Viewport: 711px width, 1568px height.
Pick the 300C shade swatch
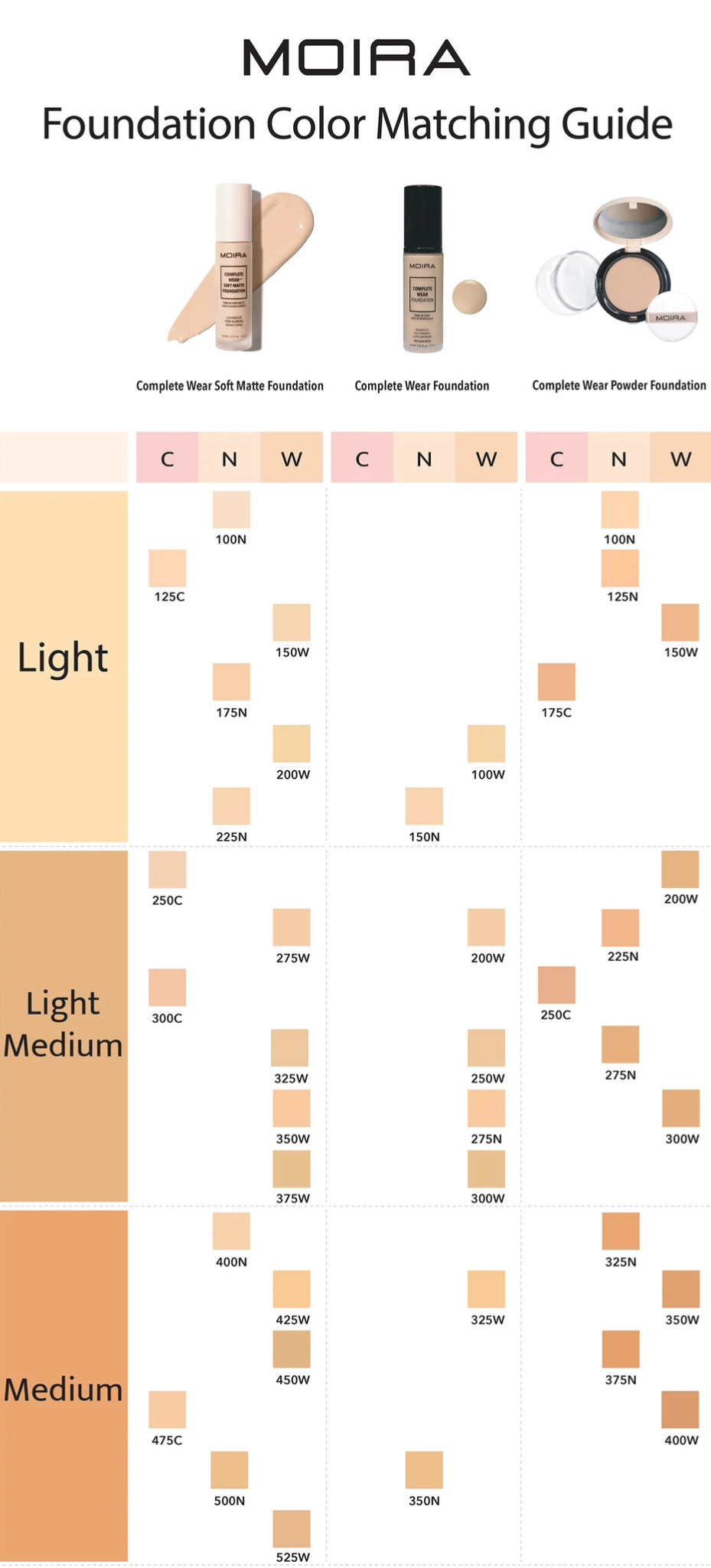pyautogui.click(x=168, y=987)
